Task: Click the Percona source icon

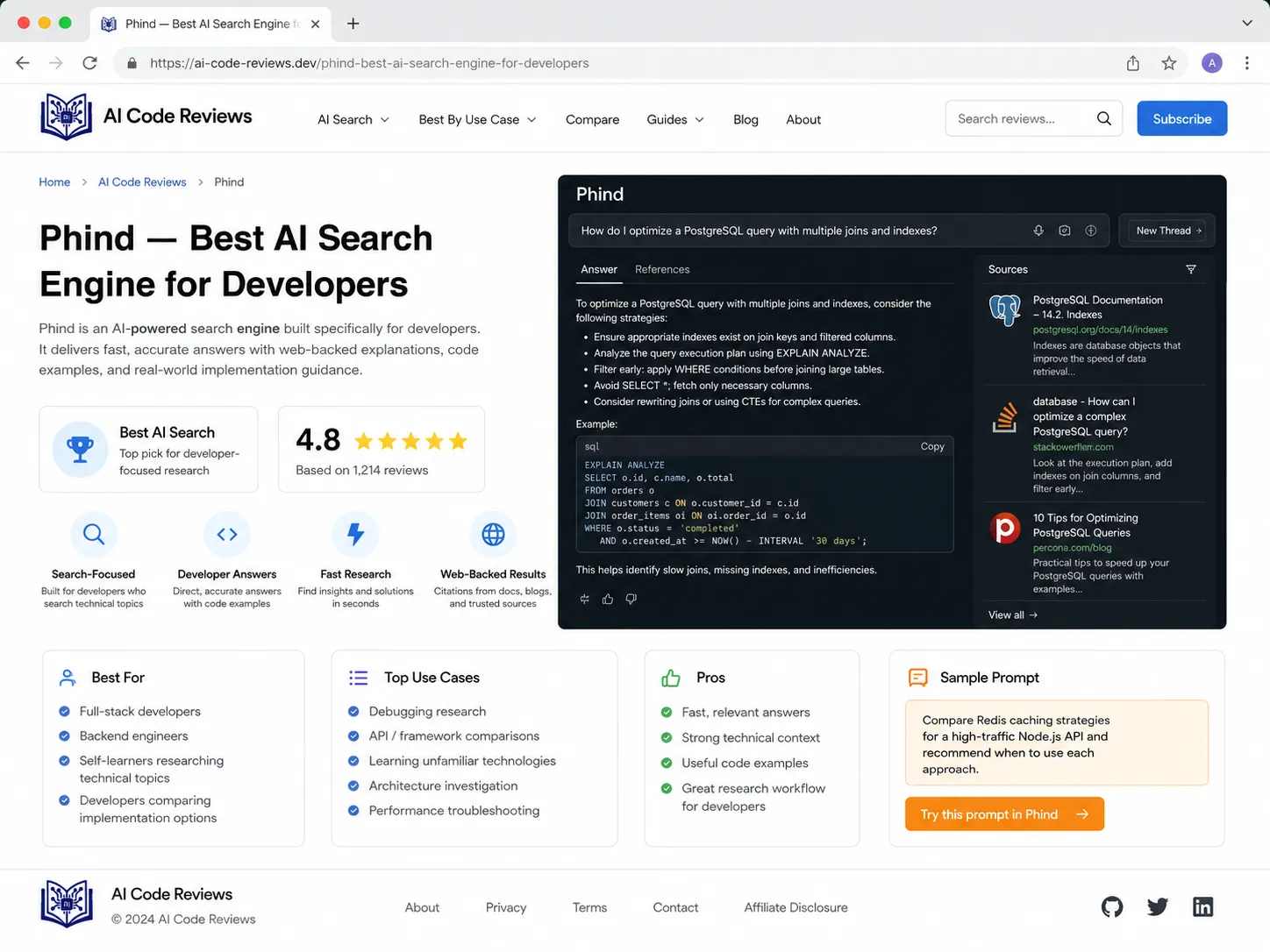Action: (x=1005, y=528)
